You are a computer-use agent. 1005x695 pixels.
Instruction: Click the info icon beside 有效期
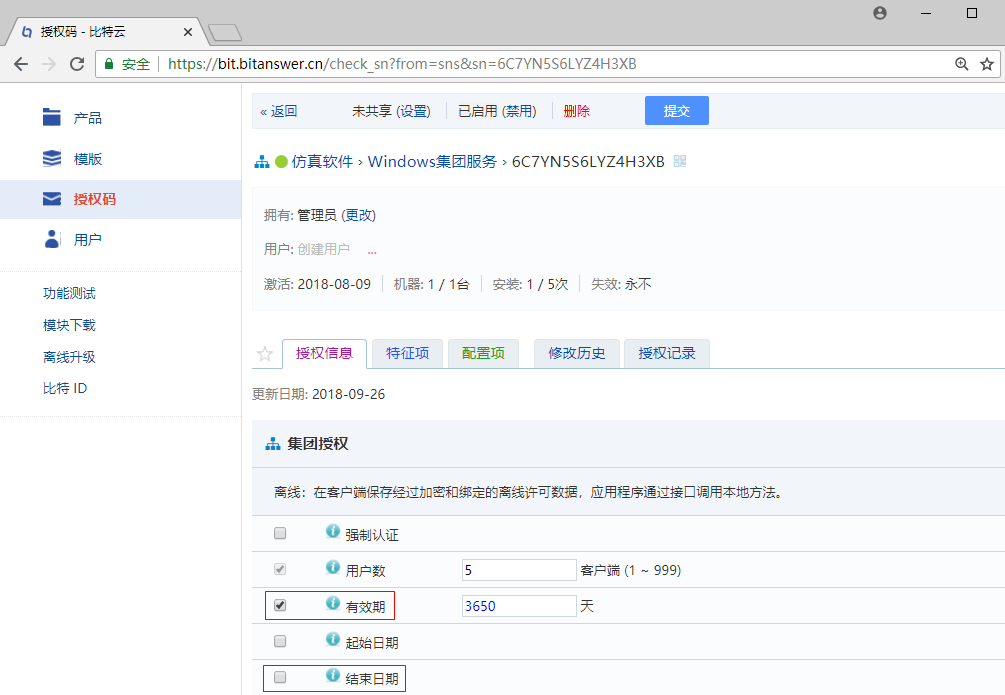pos(332,605)
